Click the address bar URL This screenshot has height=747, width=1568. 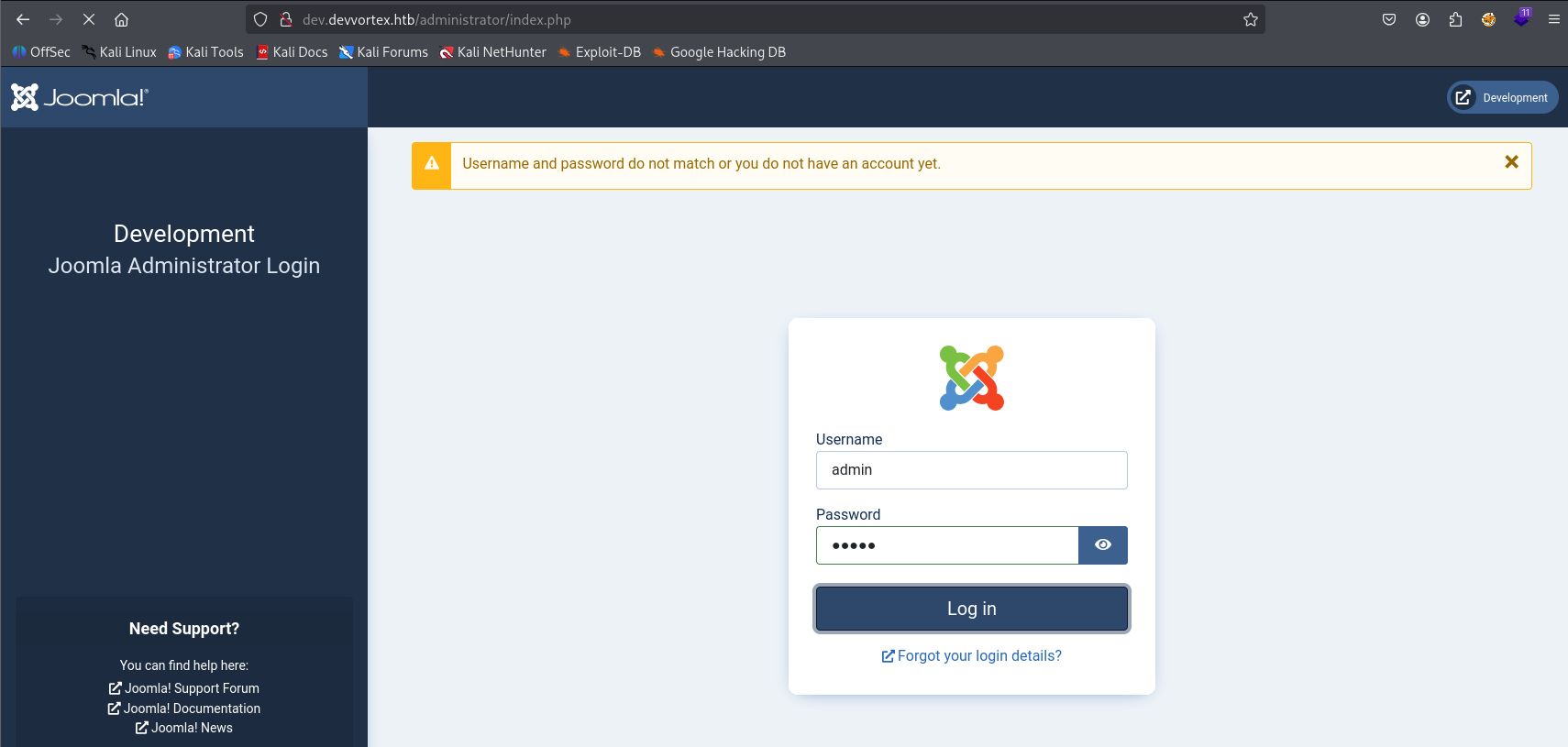[x=436, y=19]
